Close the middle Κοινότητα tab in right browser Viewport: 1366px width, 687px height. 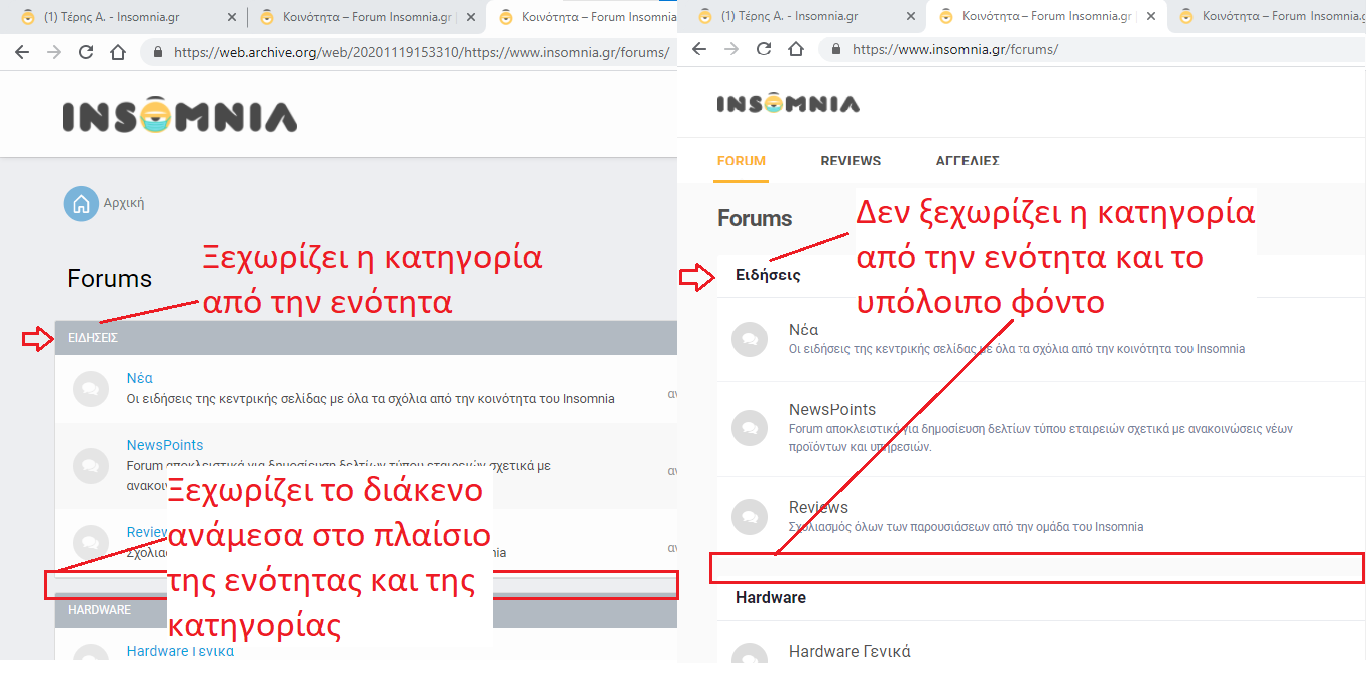[1149, 17]
